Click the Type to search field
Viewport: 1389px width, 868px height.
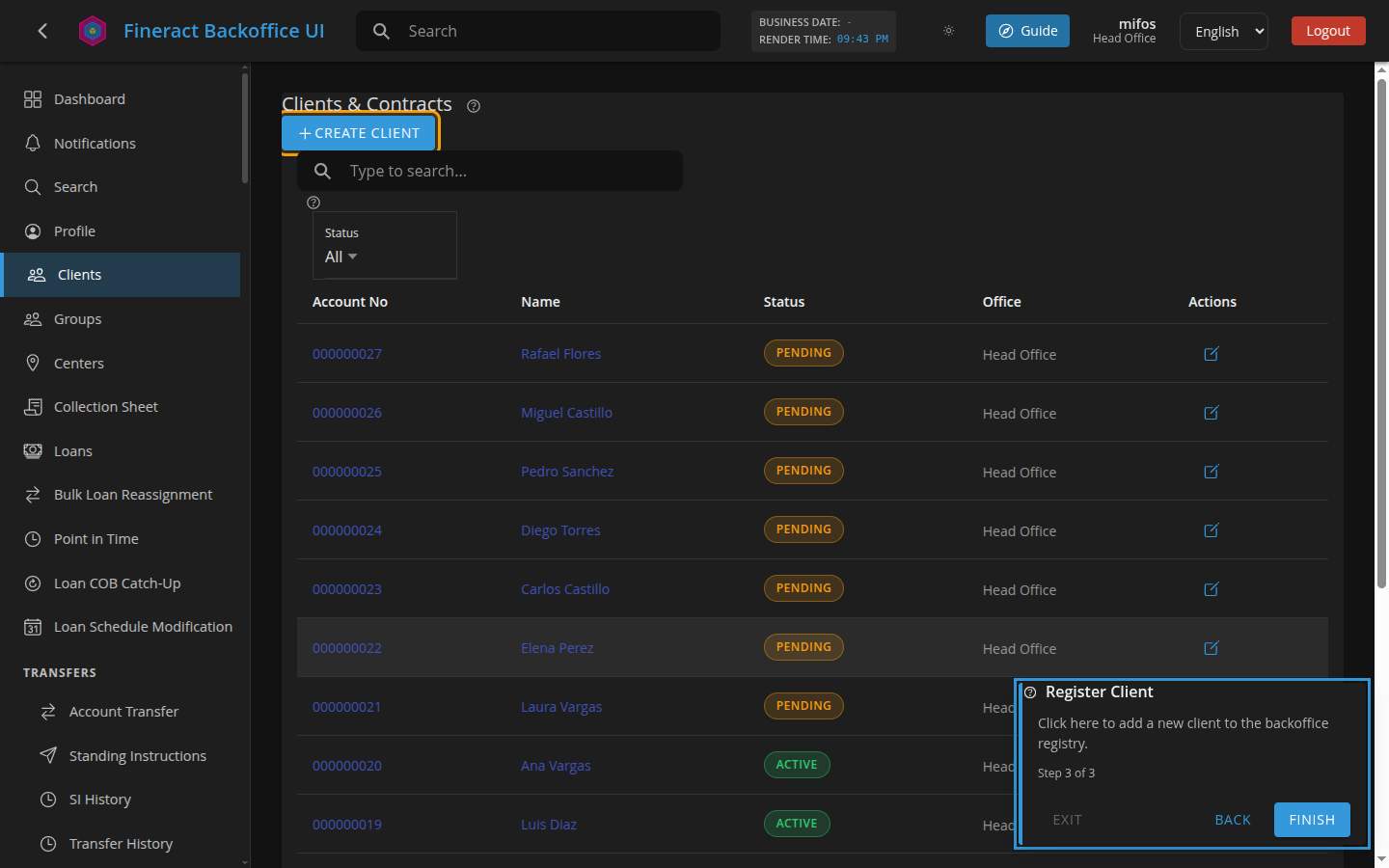click(x=490, y=171)
